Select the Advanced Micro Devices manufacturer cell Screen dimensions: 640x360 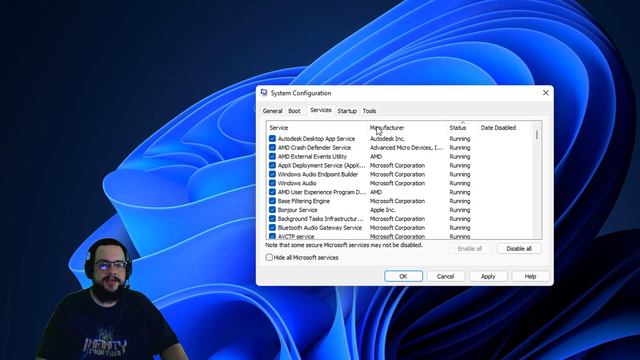point(407,148)
